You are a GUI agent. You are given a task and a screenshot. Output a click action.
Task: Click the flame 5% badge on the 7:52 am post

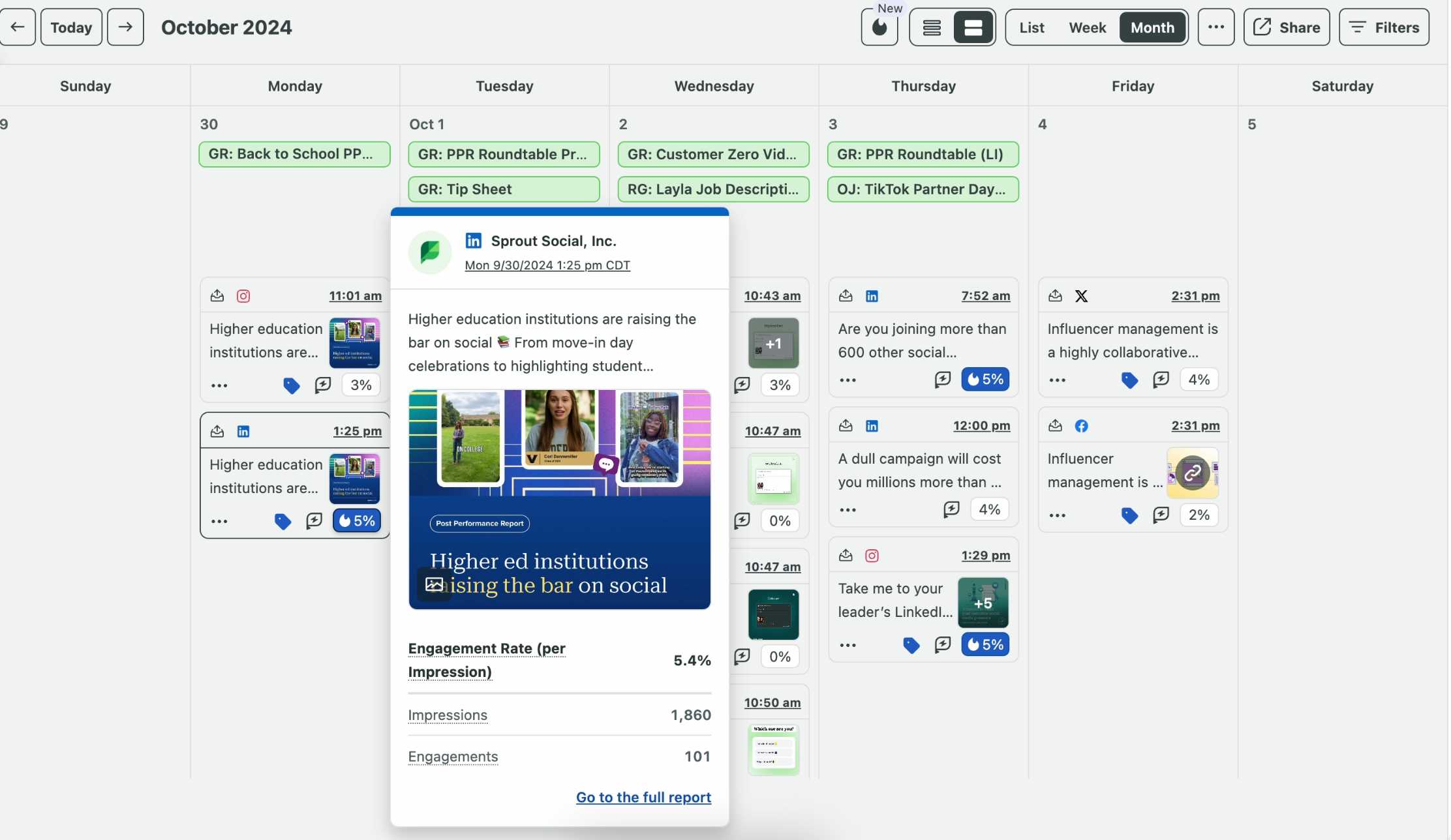985,380
